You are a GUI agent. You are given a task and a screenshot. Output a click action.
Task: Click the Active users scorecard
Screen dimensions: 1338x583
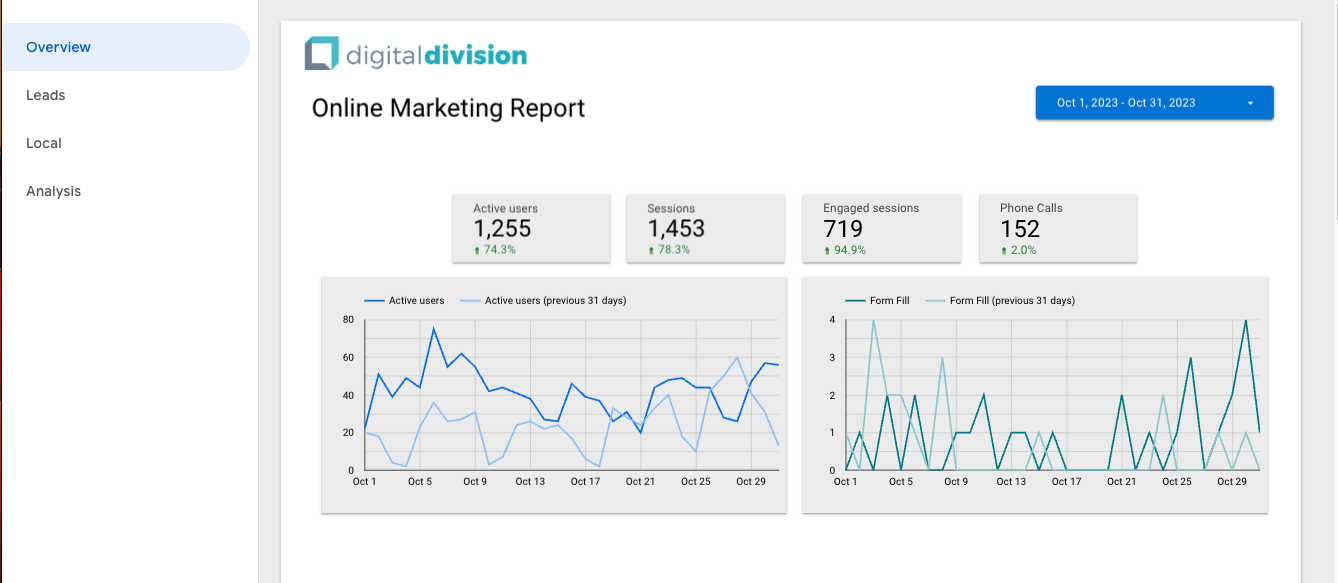point(531,228)
